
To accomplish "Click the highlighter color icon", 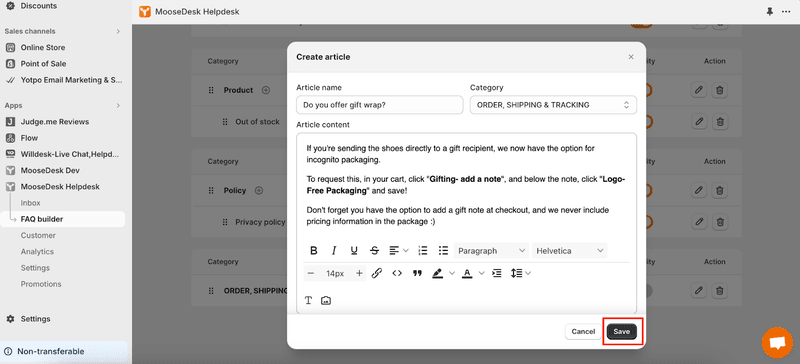I will (x=437, y=273).
